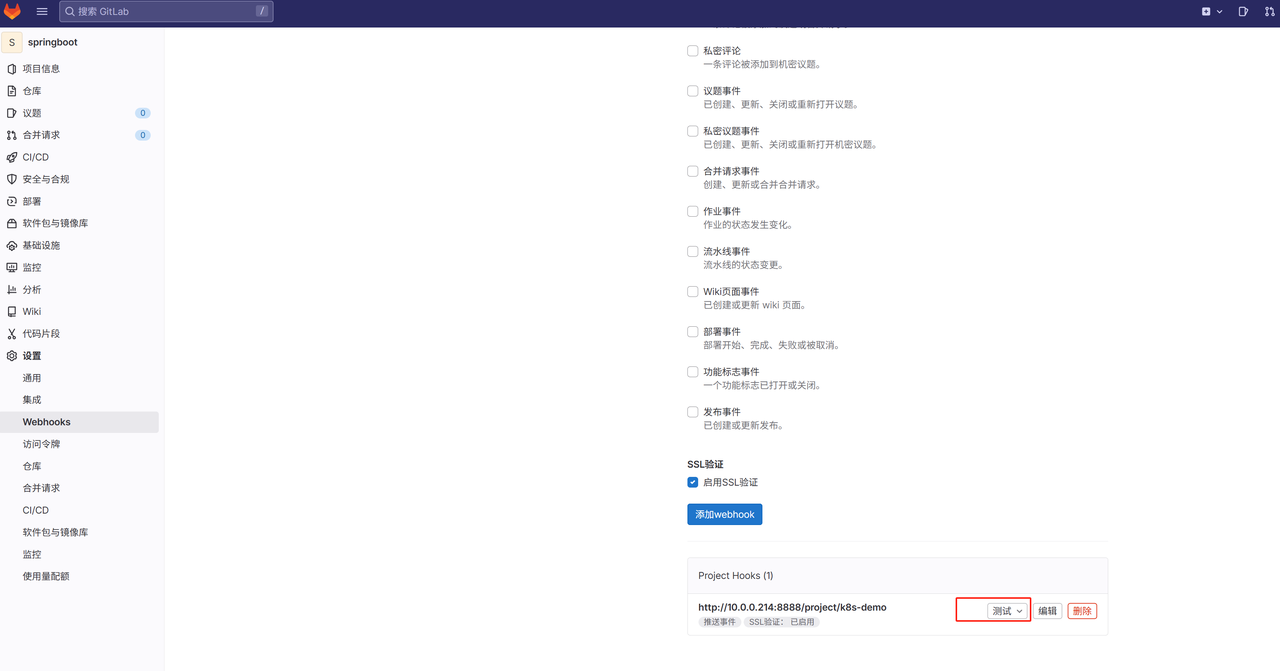The height and width of the screenshot is (671, 1280).
Task: Open the create new plus dropdown
Action: coord(1212,12)
